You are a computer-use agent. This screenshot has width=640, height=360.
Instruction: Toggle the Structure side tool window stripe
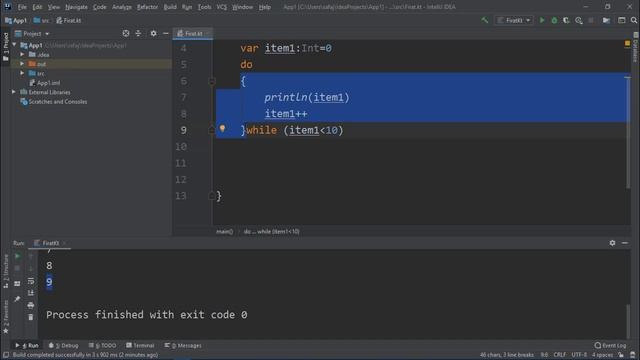(x=5, y=271)
